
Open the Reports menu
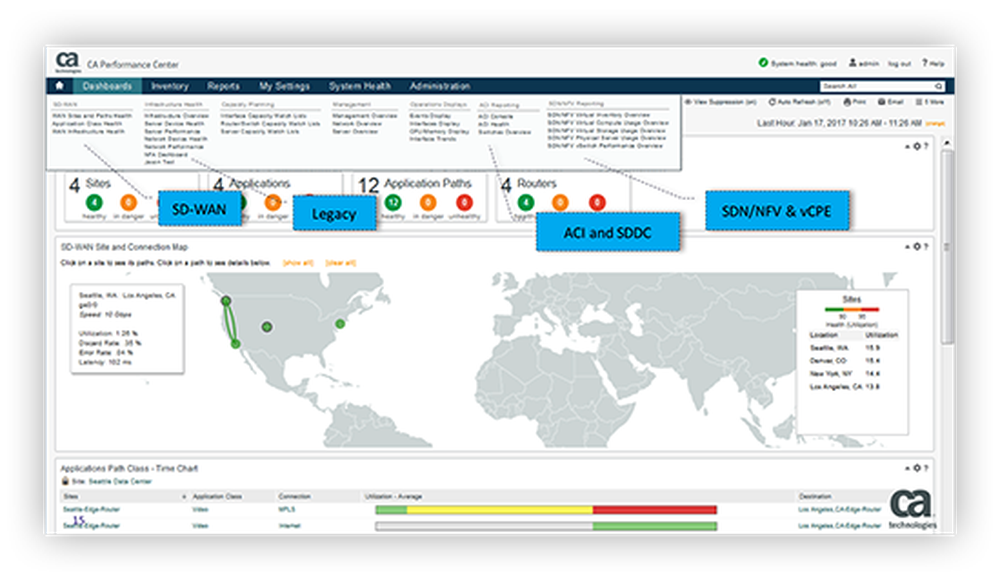point(223,86)
